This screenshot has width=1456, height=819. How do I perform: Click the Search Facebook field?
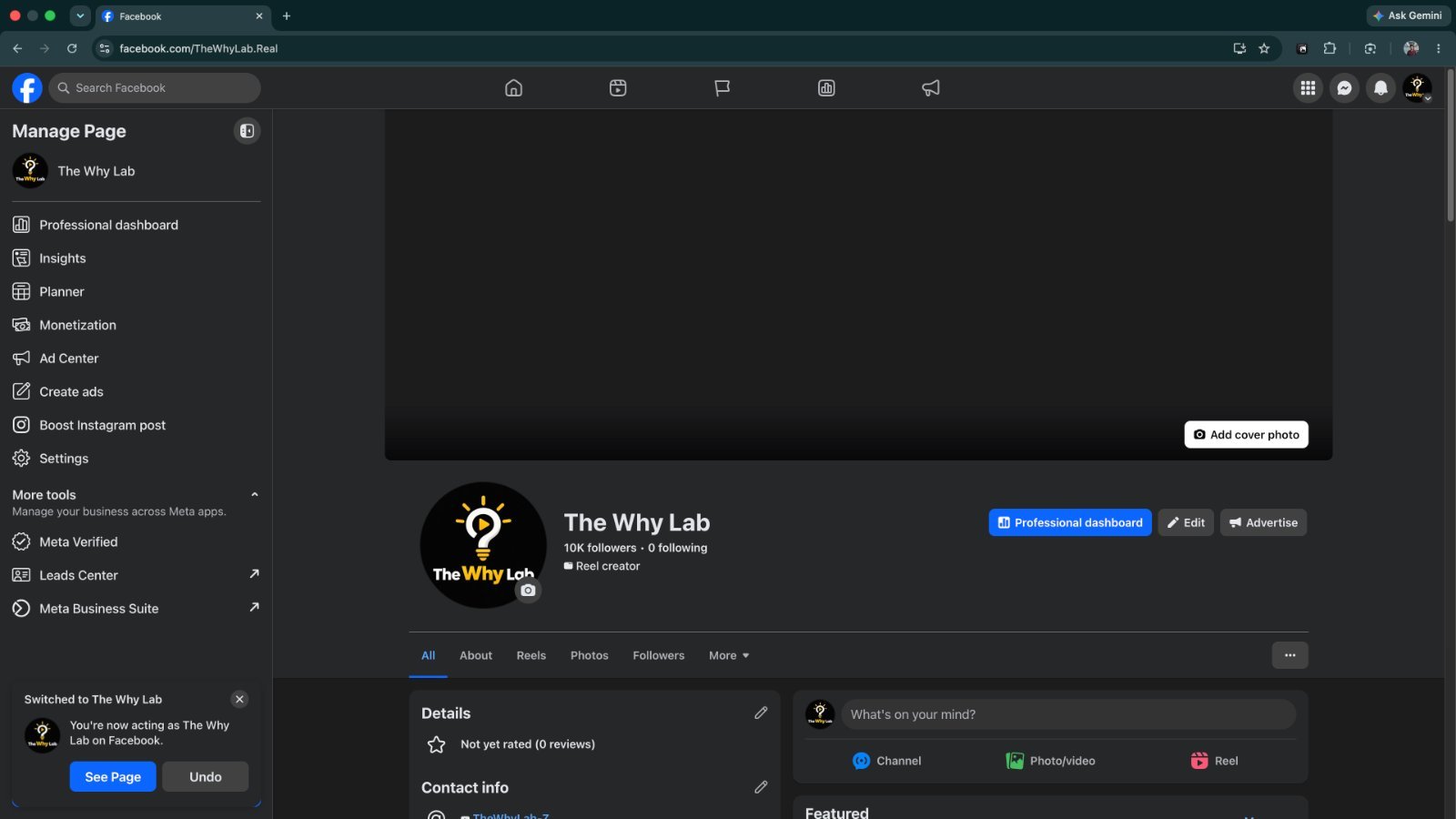point(155,88)
